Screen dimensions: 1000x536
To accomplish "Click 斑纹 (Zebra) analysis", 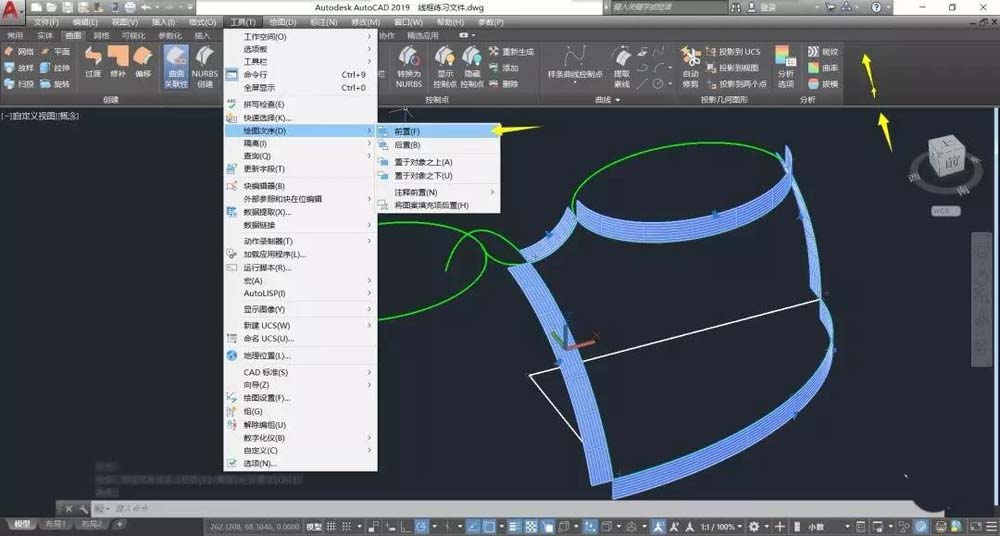I will (x=823, y=52).
